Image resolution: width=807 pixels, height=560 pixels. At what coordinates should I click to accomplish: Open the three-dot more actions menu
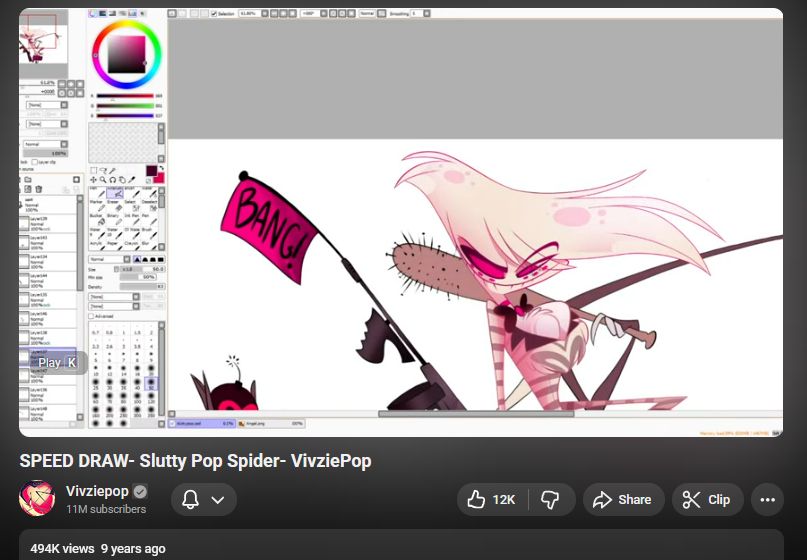pyautogui.click(x=767, y=499)
